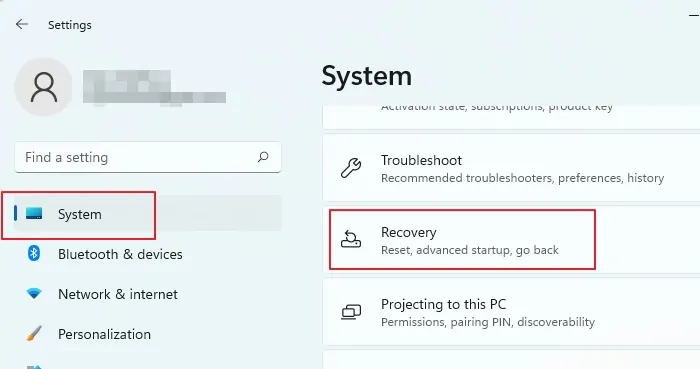The image size is (700, 369).
Task: Click 'Permissions, pairing PIN, discoverability' text
Action: [488, 322]
